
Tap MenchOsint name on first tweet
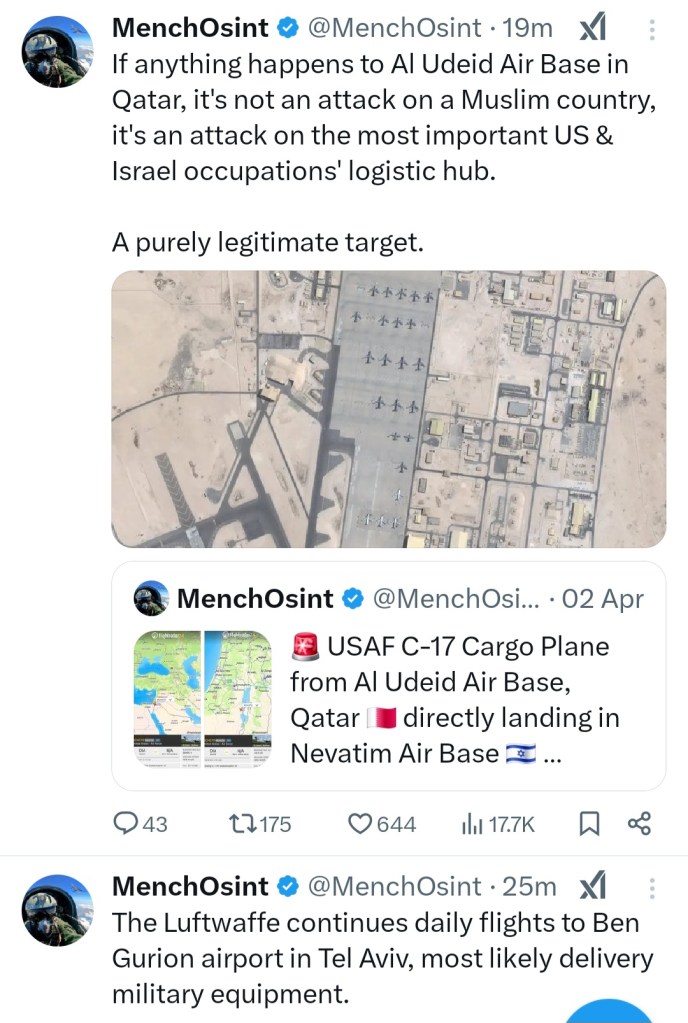click(190, 30)
